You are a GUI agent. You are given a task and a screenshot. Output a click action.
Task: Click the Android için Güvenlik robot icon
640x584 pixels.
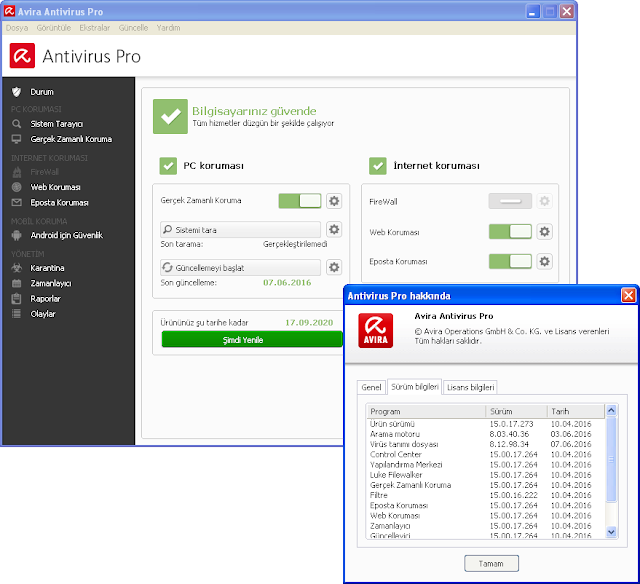16,235
